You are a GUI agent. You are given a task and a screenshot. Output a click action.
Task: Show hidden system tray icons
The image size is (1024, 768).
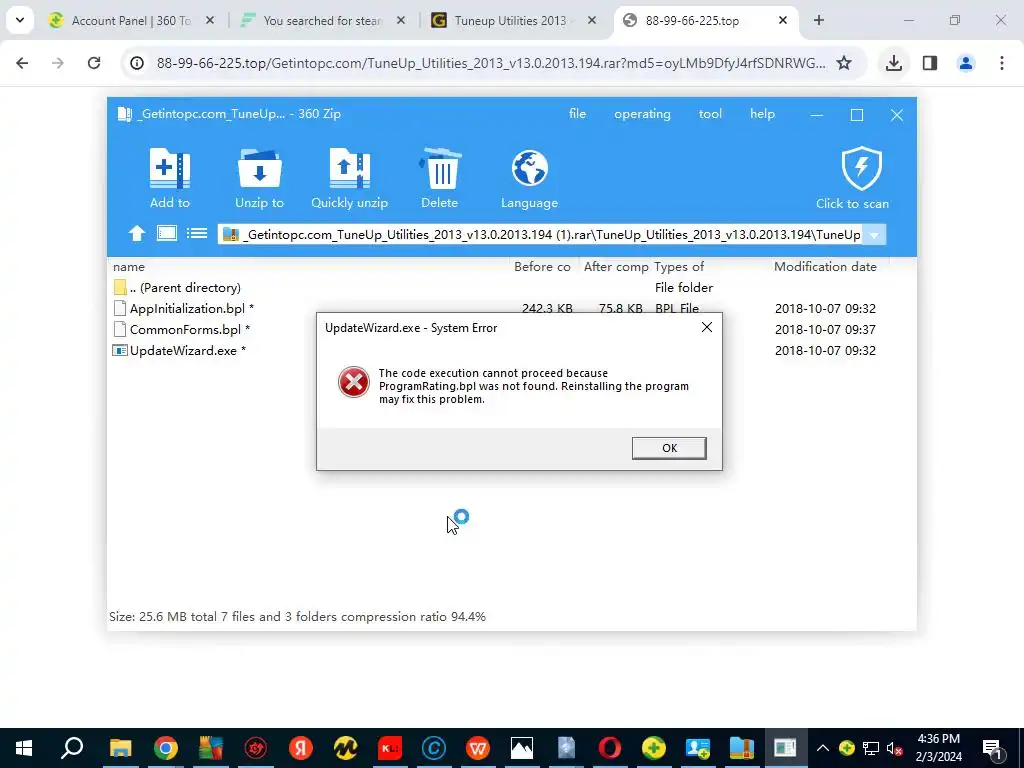point(822,748)
